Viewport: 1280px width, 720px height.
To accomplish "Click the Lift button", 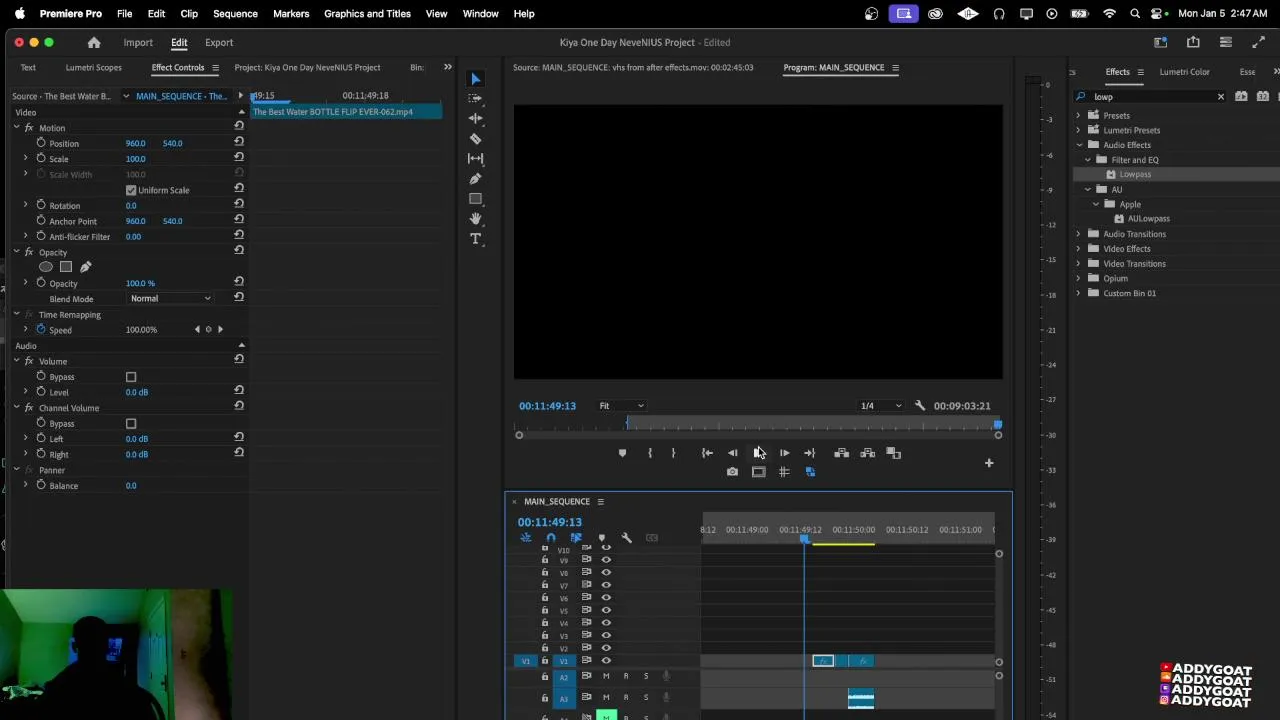I will click(x=841, y=453).
